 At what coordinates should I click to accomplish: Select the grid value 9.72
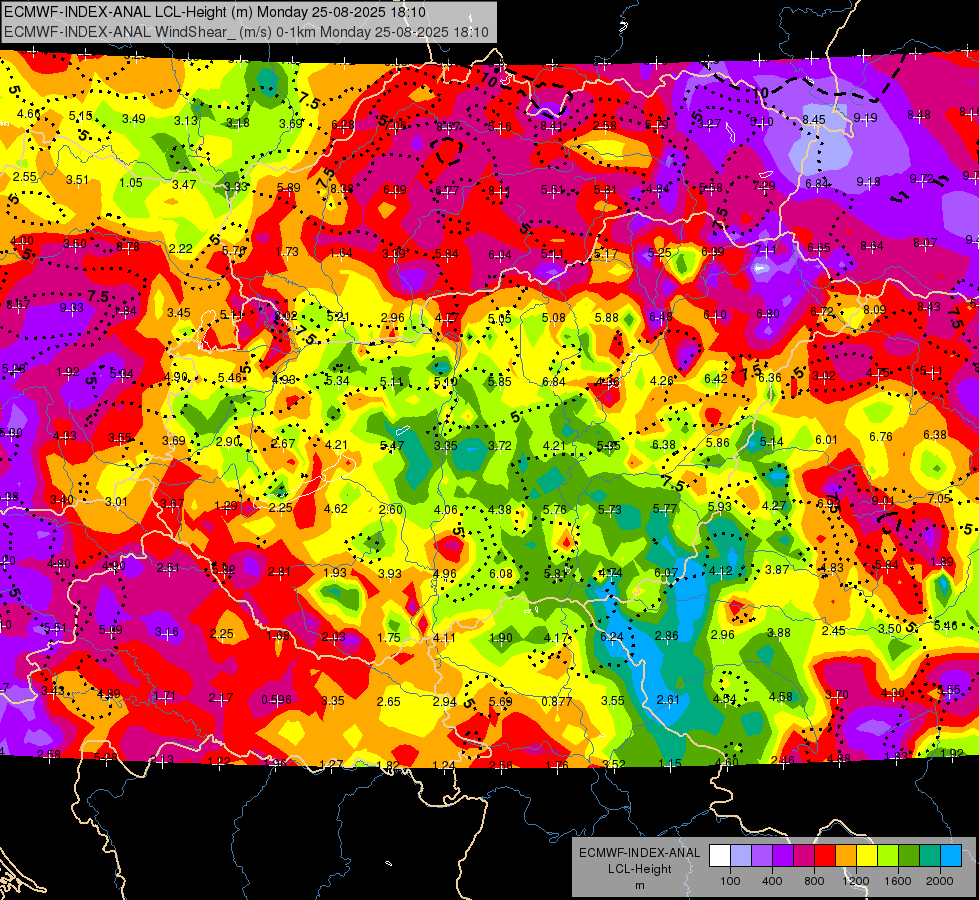coord(922,179)
